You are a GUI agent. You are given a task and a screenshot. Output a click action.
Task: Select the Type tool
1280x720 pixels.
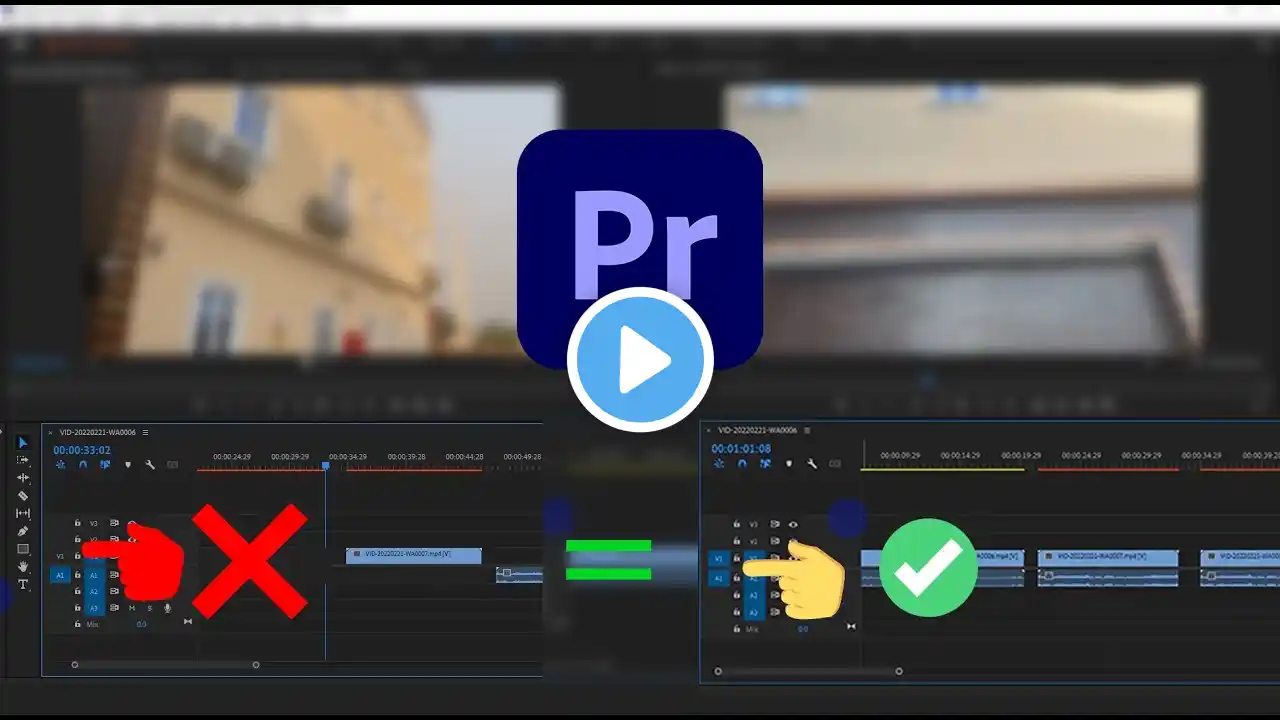point(23,584)
